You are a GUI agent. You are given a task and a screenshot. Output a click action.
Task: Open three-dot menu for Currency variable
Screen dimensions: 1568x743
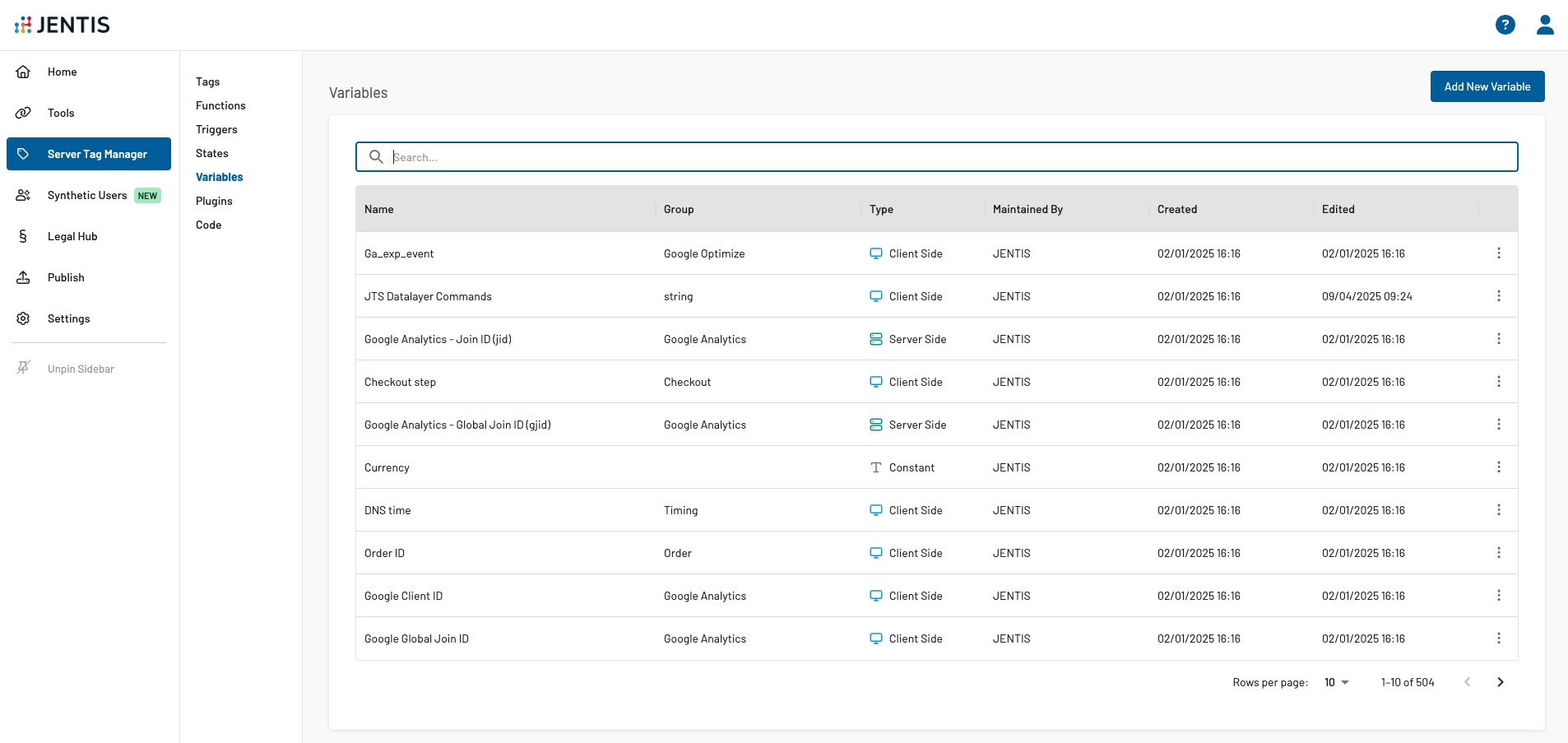[x=1498, y=467]
